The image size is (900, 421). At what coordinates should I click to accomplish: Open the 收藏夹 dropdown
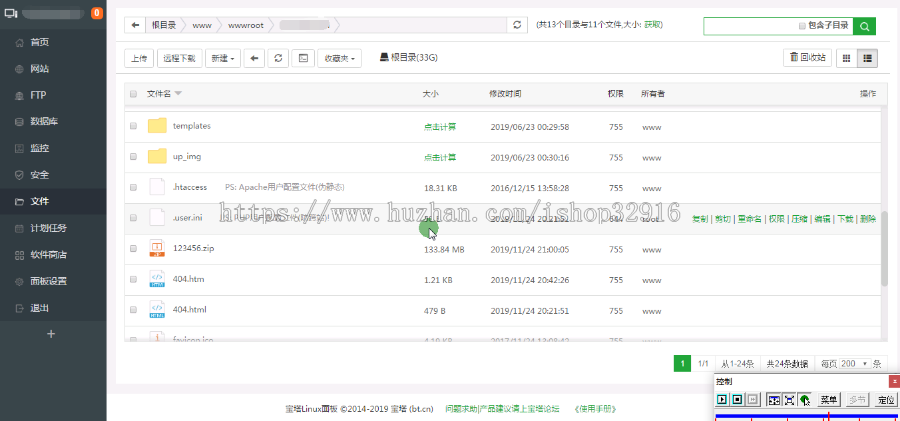(339, 59)
